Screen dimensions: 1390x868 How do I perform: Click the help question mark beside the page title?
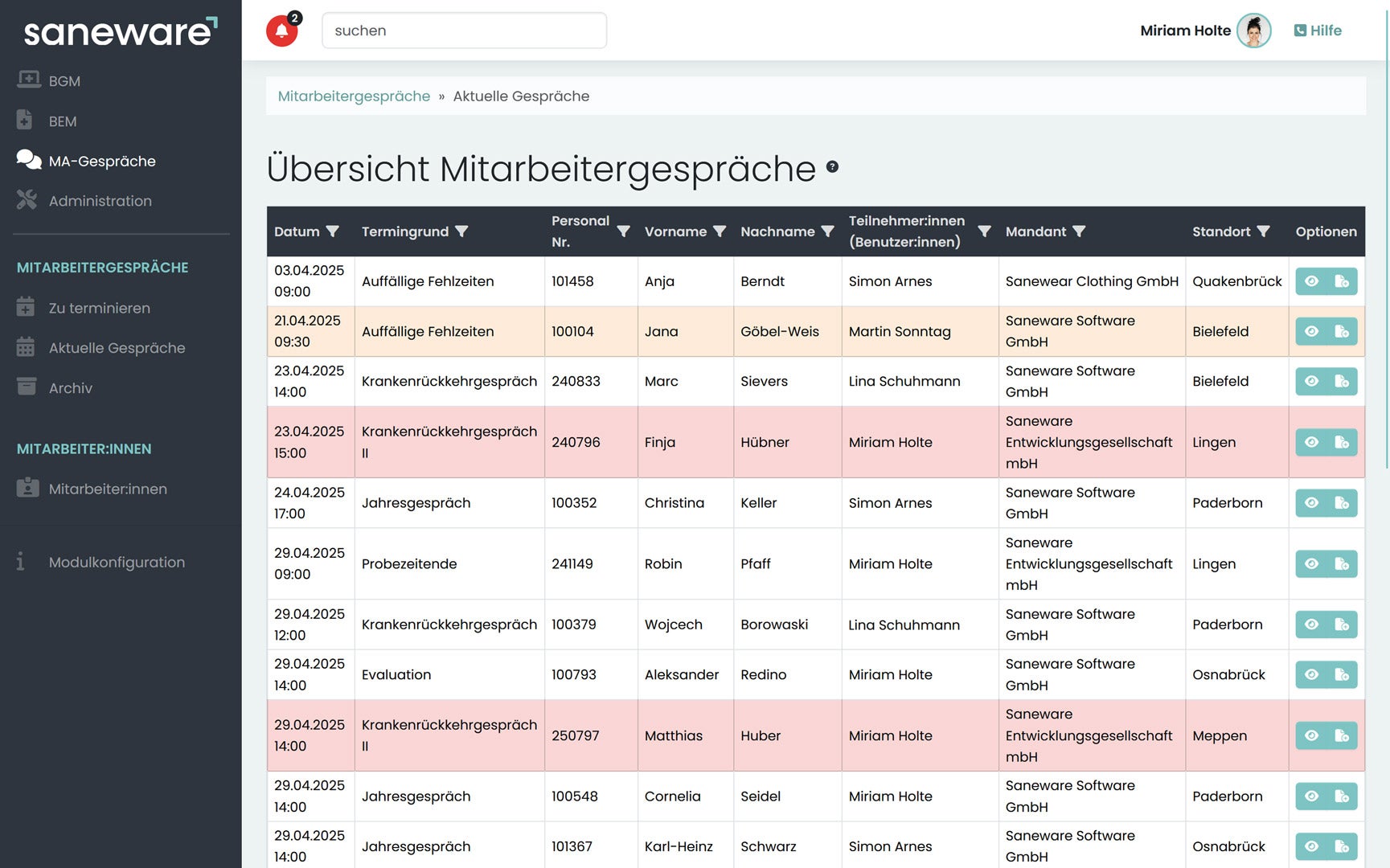(832, 167)
